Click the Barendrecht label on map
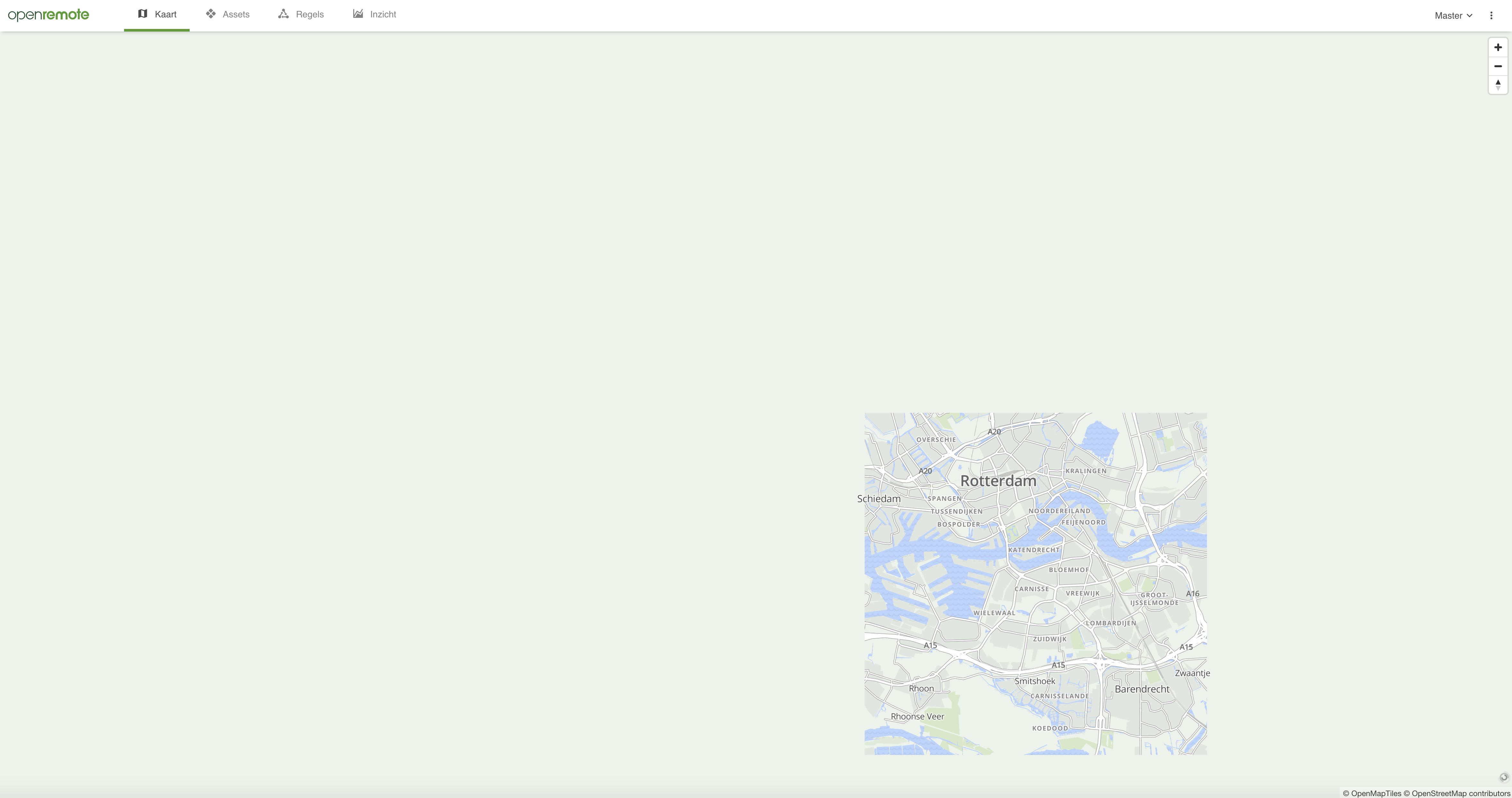This screenshot has height=798, width=1512. click(x=1142, y=689)
